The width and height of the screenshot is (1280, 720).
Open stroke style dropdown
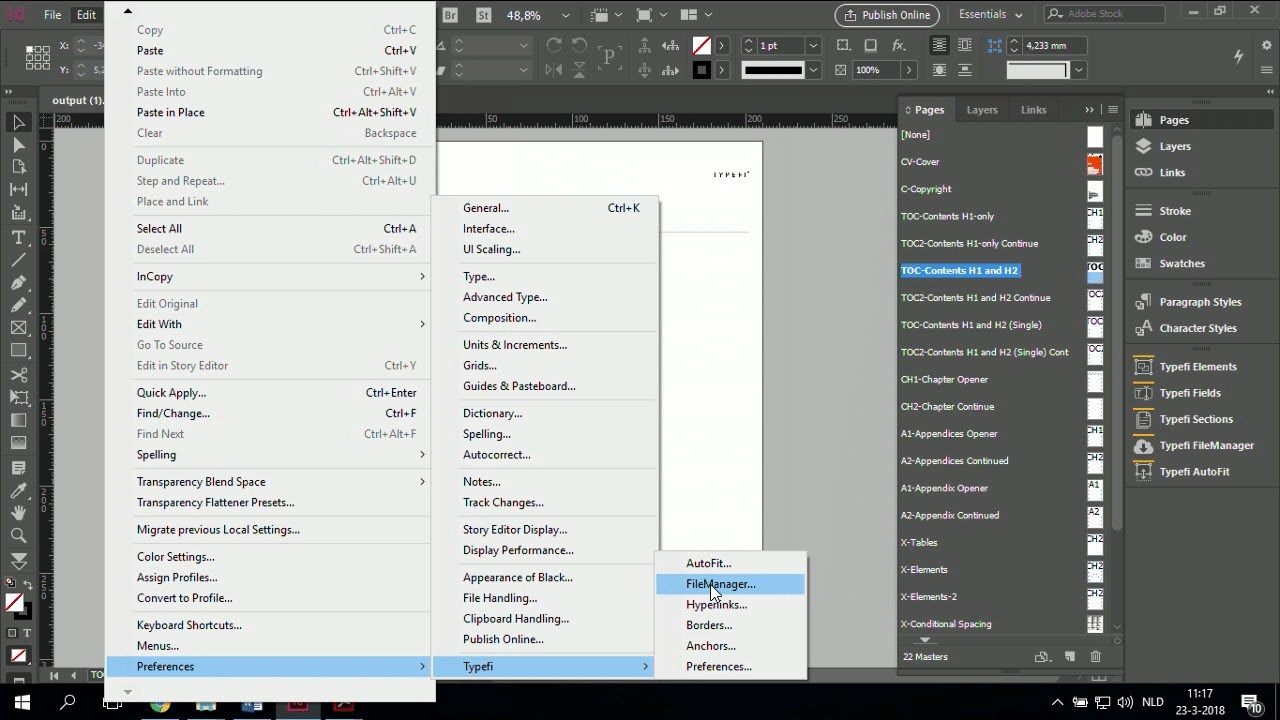[813, 70]
